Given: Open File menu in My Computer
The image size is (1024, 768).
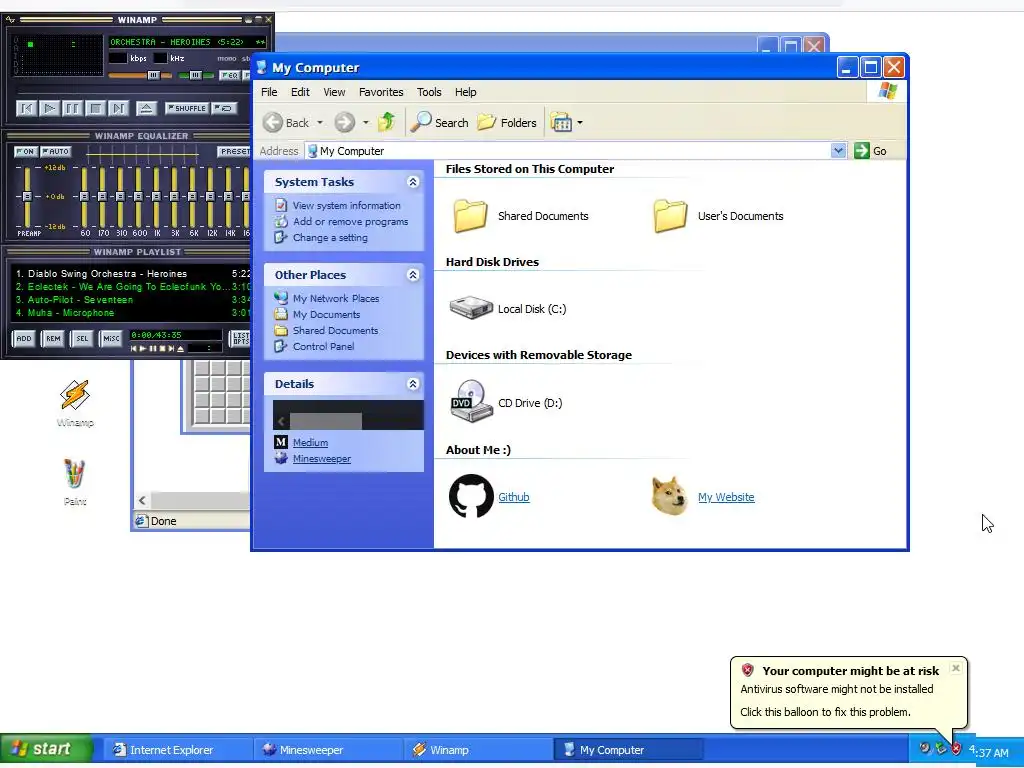Looking at the screenshot, I should click(x=269, y=92).
